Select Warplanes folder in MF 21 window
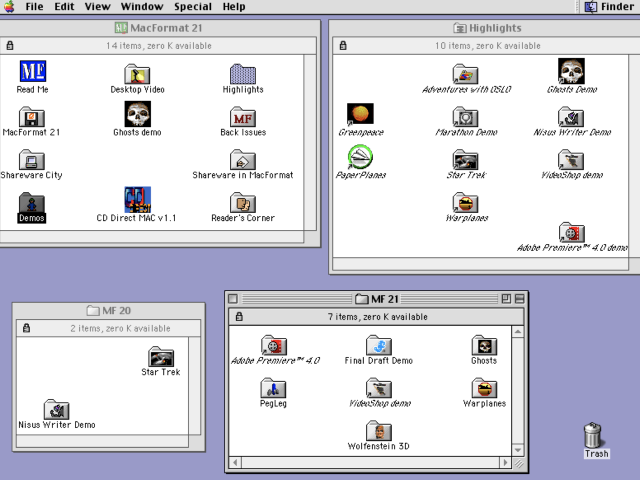Viewport: 640px width, 480px height. (x=484, y=388)
